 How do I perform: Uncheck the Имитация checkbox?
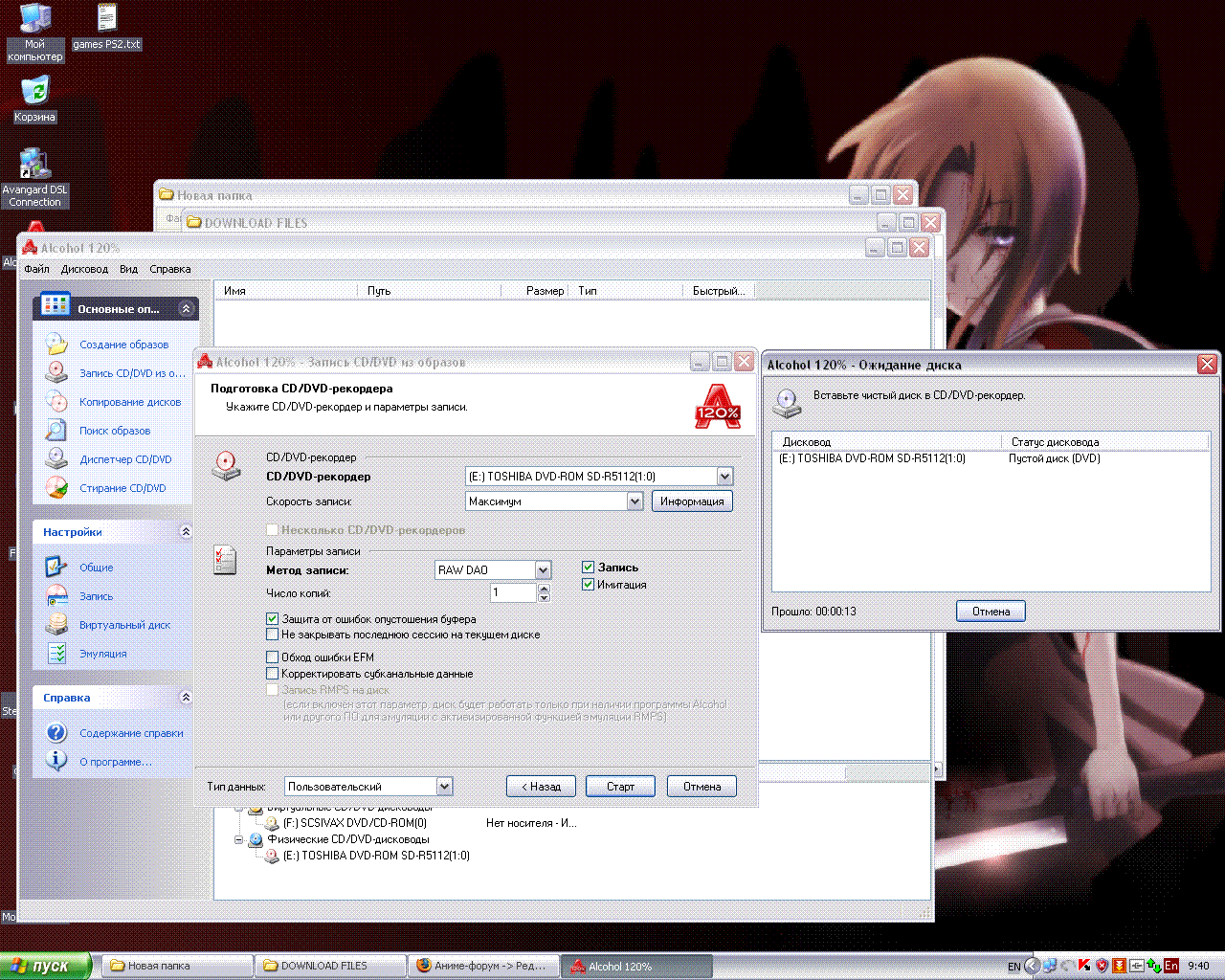click(x=589, y=585)
